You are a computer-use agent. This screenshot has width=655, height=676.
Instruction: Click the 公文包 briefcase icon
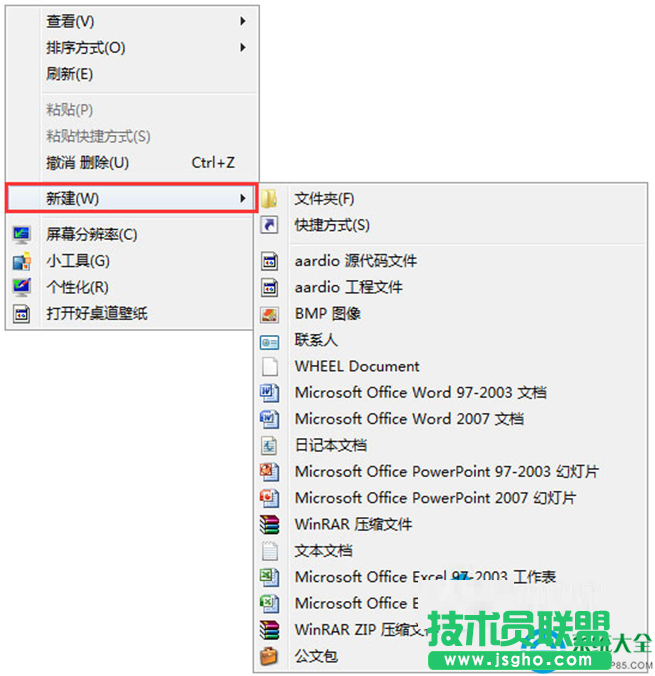[x=269, y=656]
